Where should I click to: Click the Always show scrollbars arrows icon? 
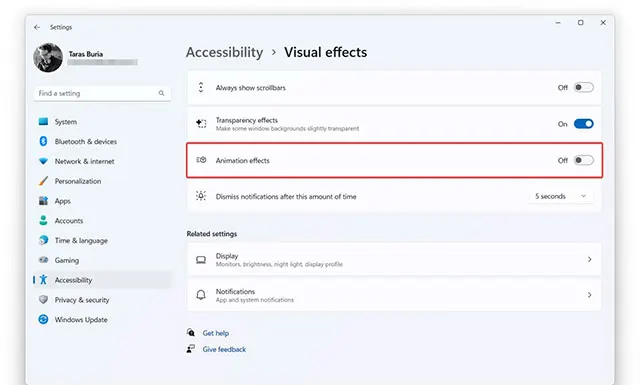tap(201, 87)
